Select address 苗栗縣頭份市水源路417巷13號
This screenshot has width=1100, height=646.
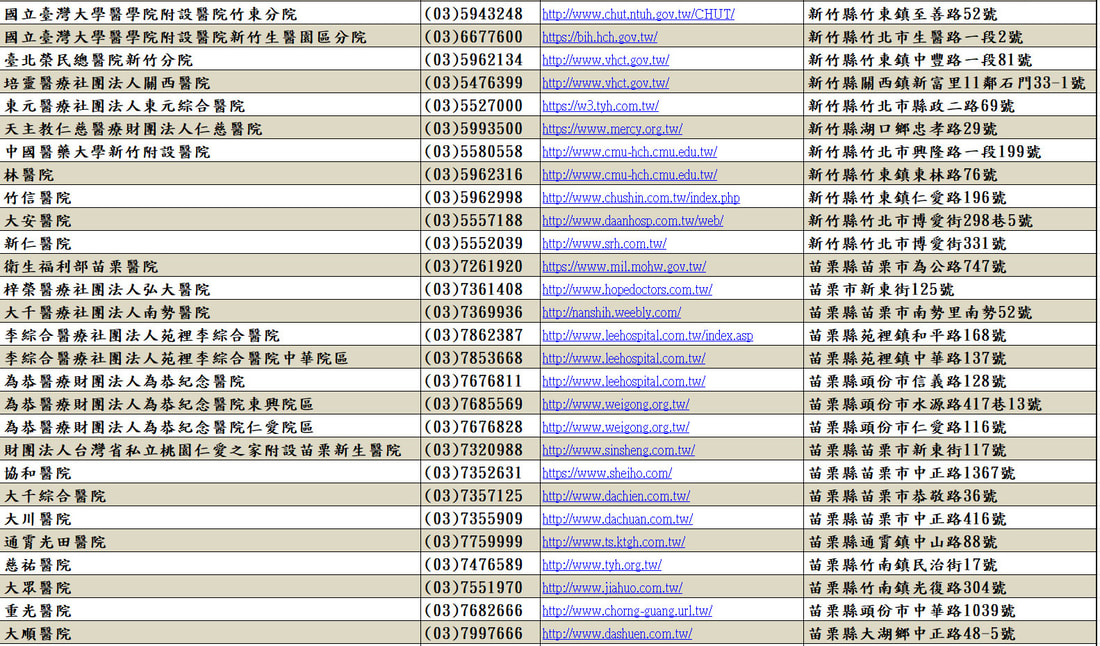(925, 405)
